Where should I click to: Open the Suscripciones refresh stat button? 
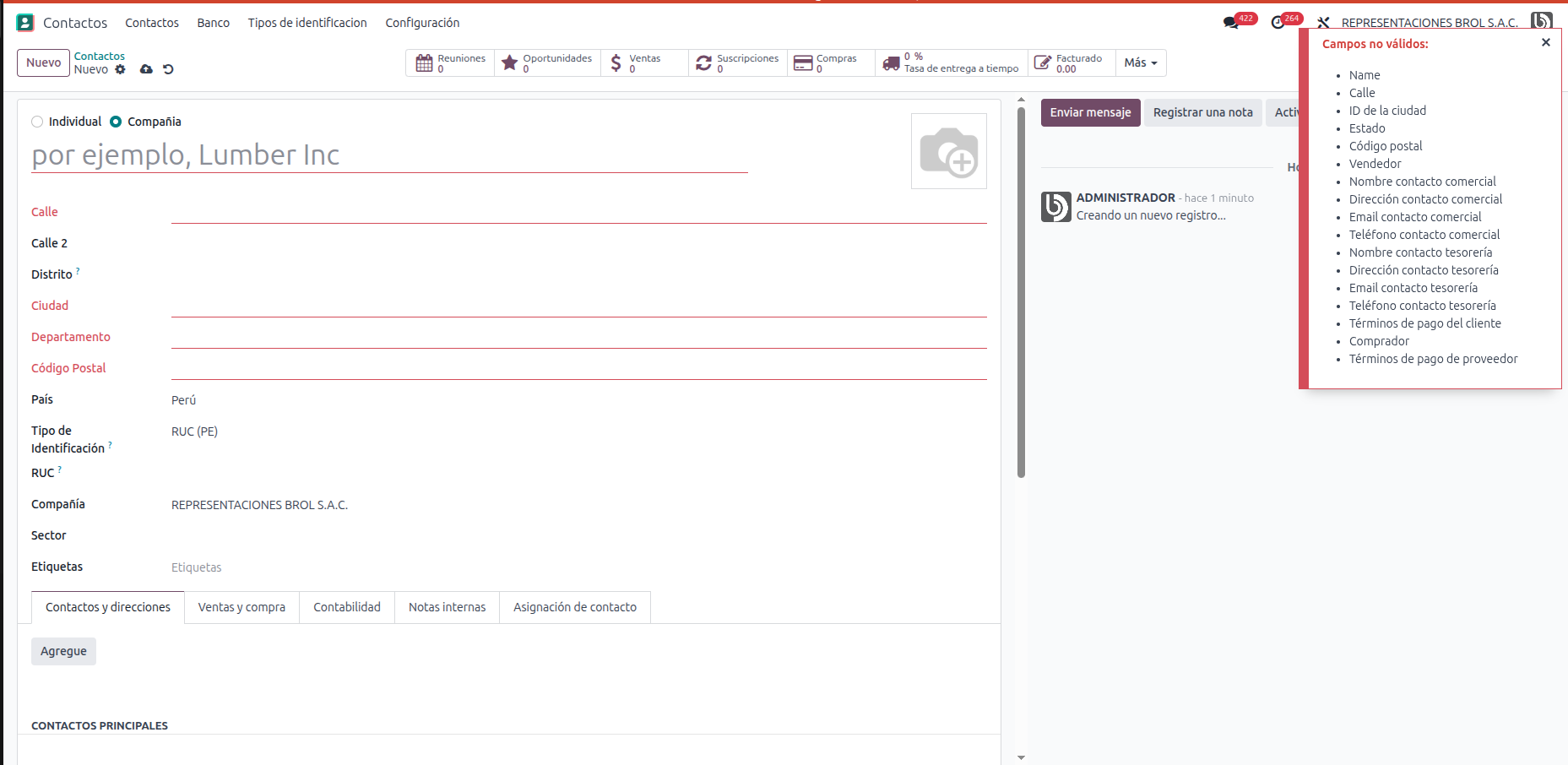point(737,63)
